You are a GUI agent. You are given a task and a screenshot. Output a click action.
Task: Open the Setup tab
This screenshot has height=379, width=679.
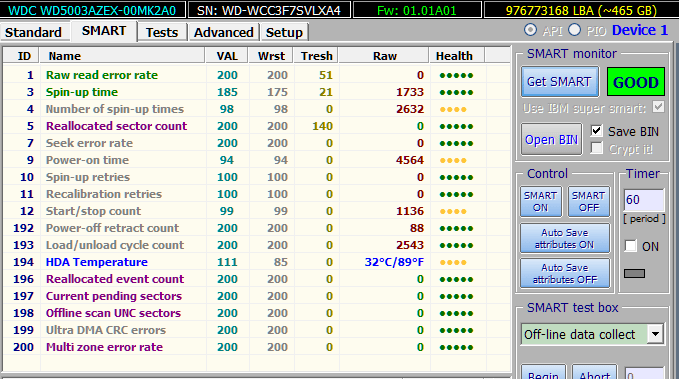pyautogui.click(x=284, y=32)
